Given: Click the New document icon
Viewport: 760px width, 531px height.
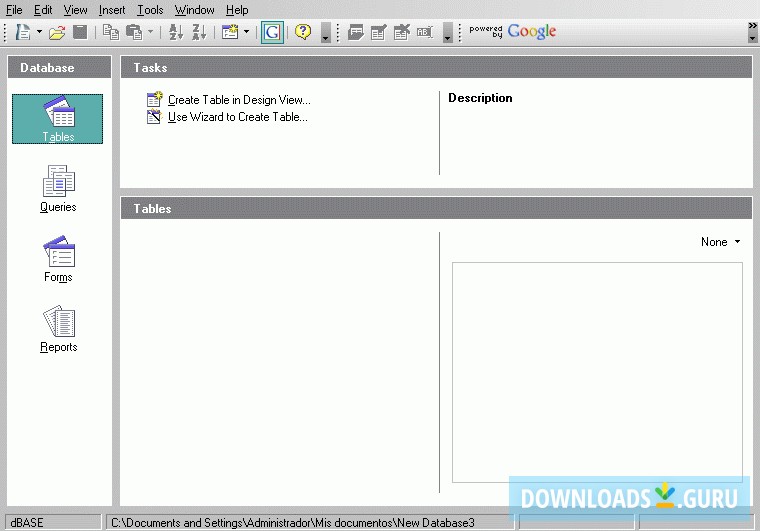Looking at the screenshot, I should (23, 32).
